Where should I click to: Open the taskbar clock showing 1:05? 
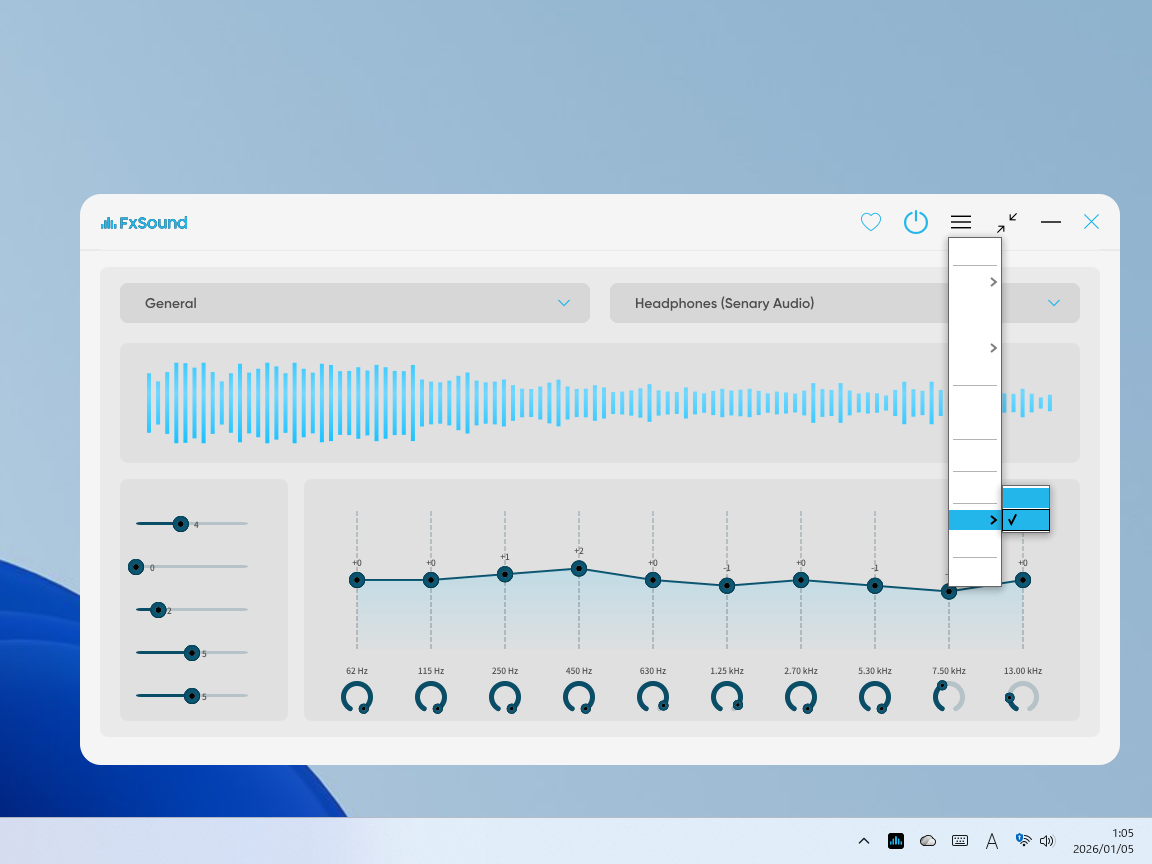coord(1103,841)
